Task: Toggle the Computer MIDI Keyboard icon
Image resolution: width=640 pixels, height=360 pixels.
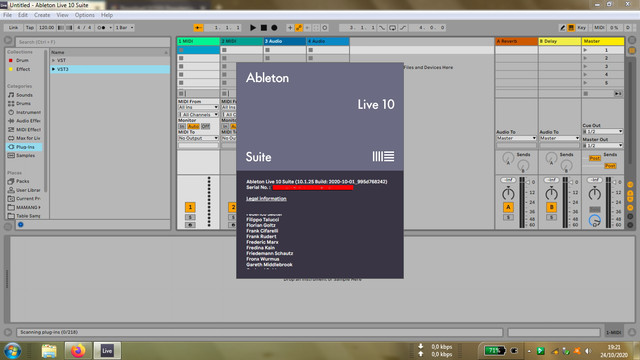Action: tap(571, 28)
